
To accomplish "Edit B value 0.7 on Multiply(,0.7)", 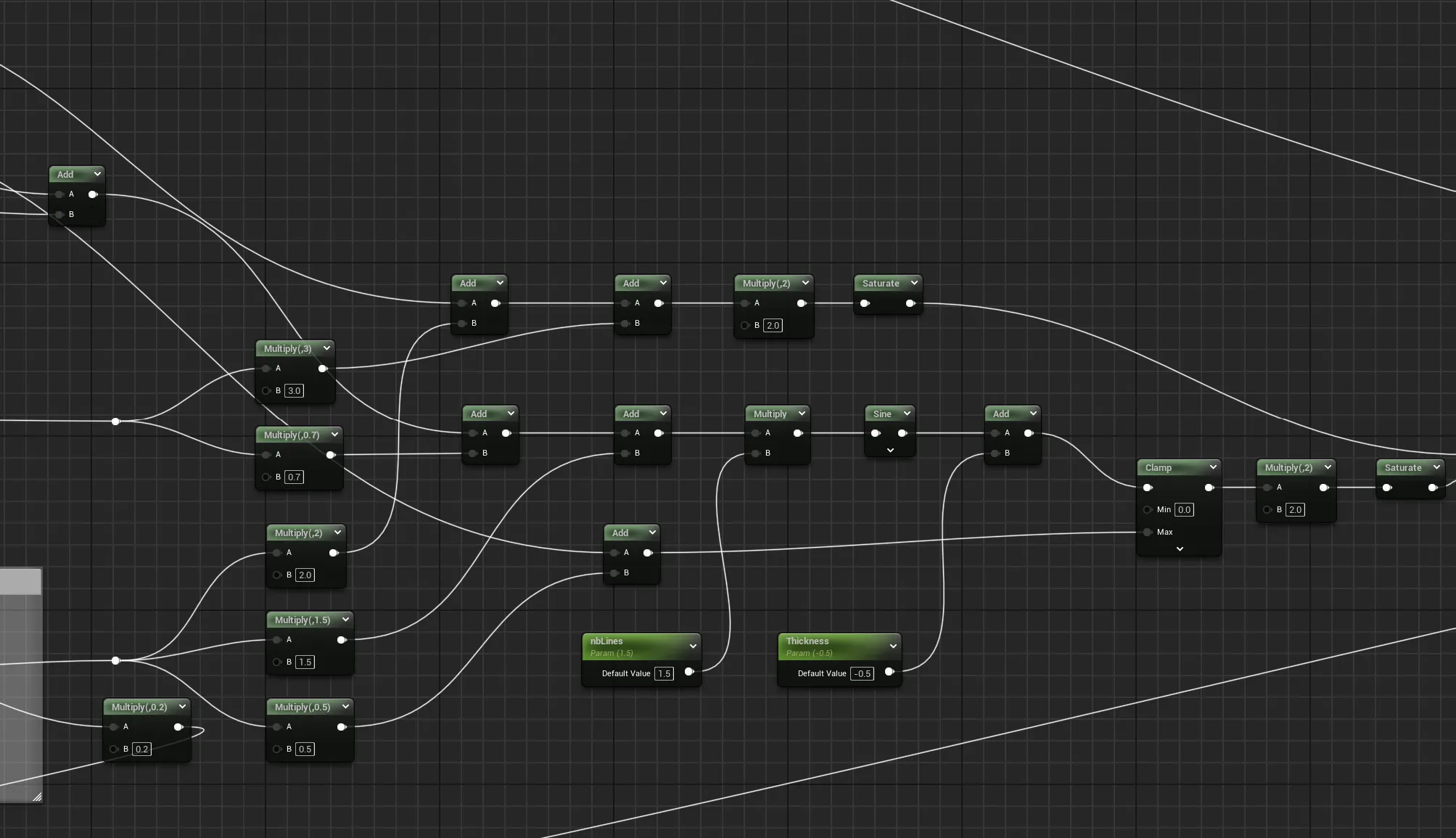I will pyautogui.click(x=294, y=477).
